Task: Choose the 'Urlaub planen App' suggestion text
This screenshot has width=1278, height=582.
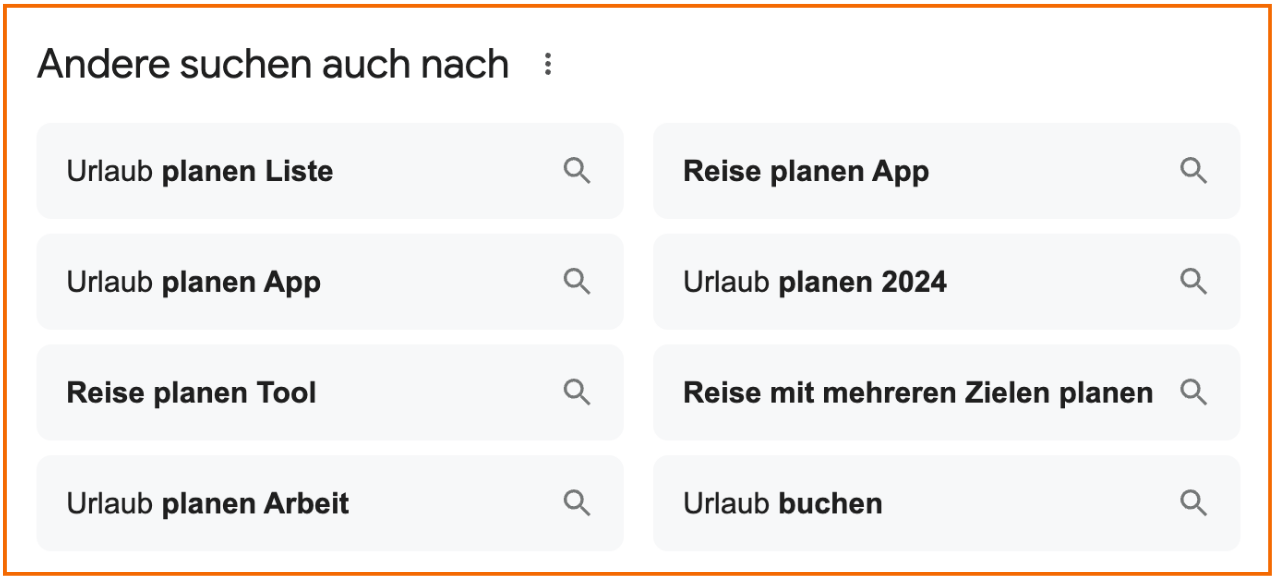Action: click(x=194, y=283)
